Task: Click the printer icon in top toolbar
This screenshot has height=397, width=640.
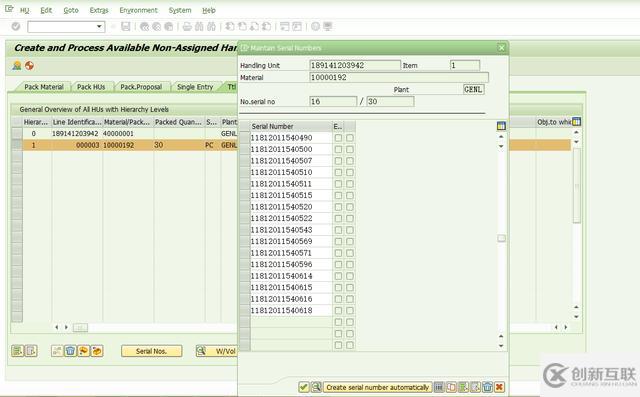Action: coord(187,27)
